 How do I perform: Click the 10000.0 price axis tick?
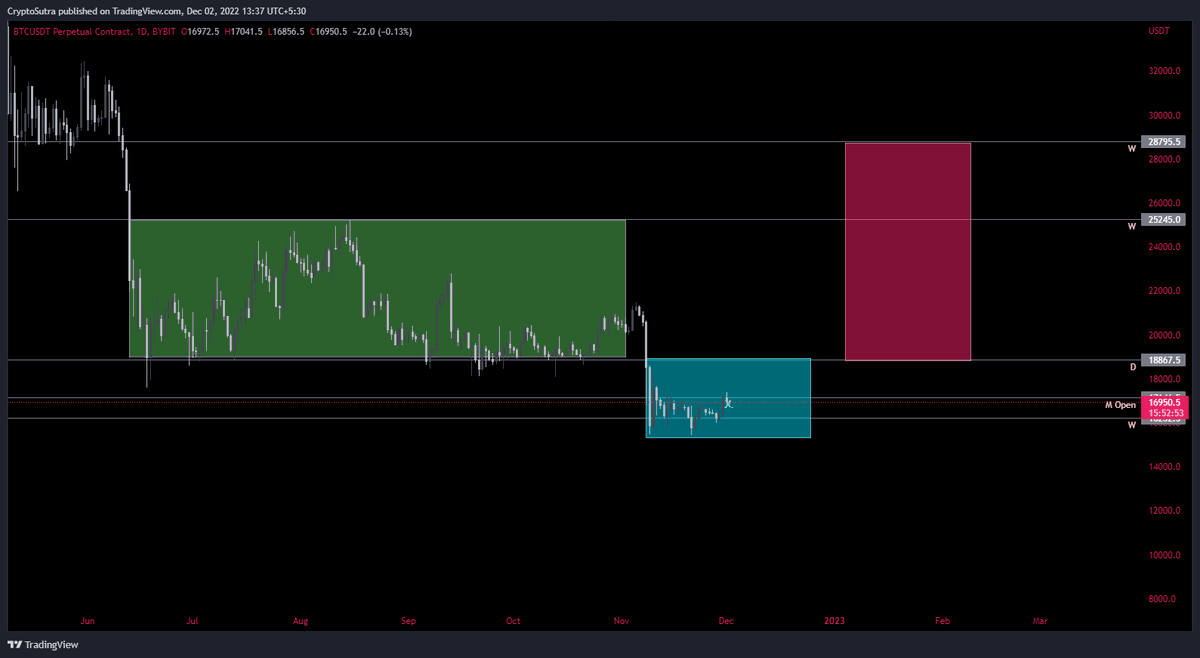[1167, 555]
